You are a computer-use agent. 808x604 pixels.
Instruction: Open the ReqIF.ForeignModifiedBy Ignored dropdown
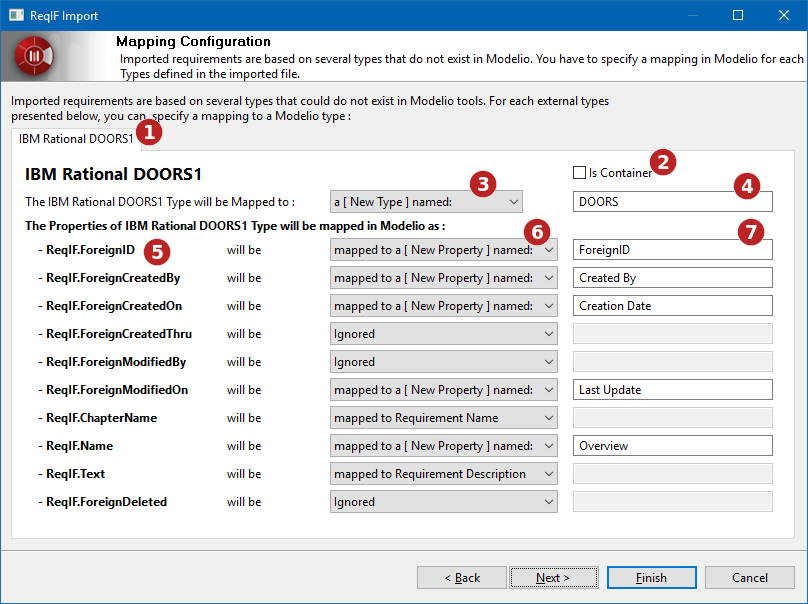(444, 362)
